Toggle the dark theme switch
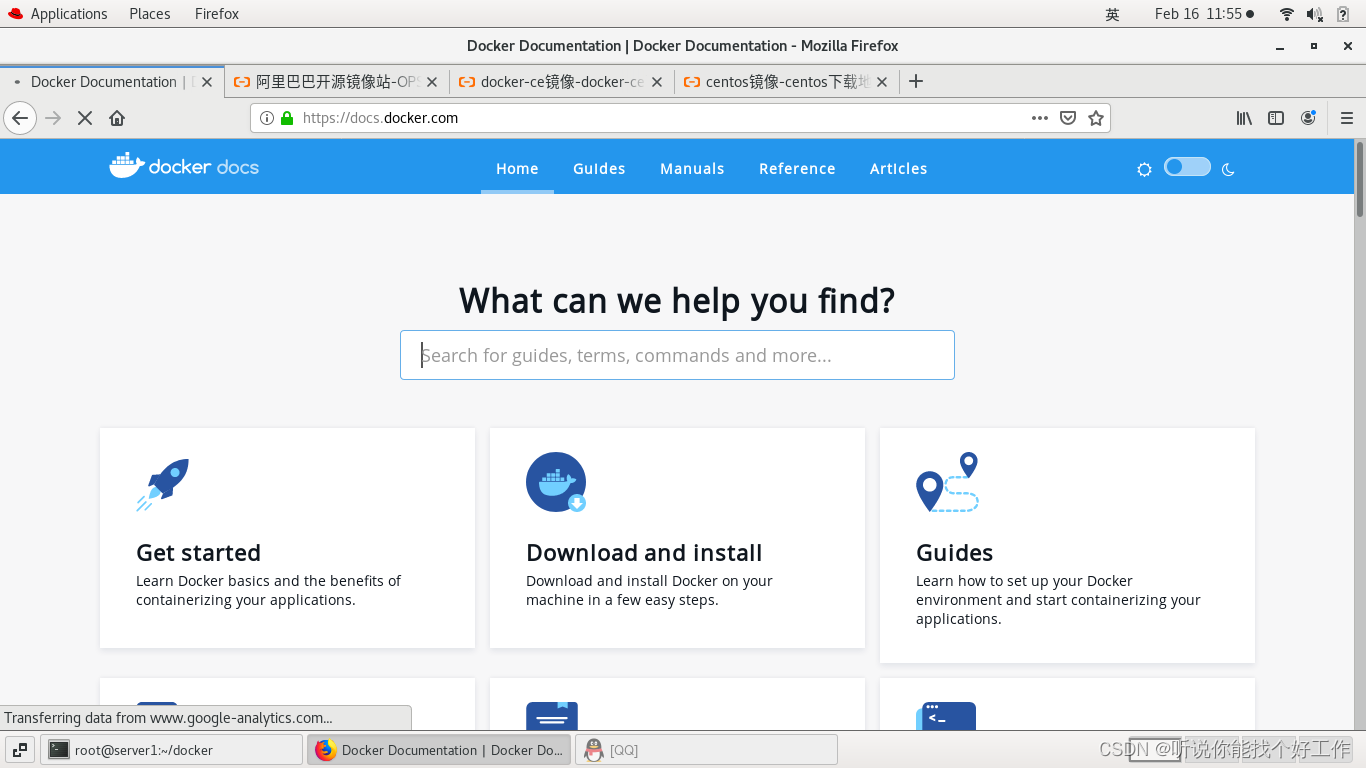This screenshot has width=1366, height=768. 1187,167
